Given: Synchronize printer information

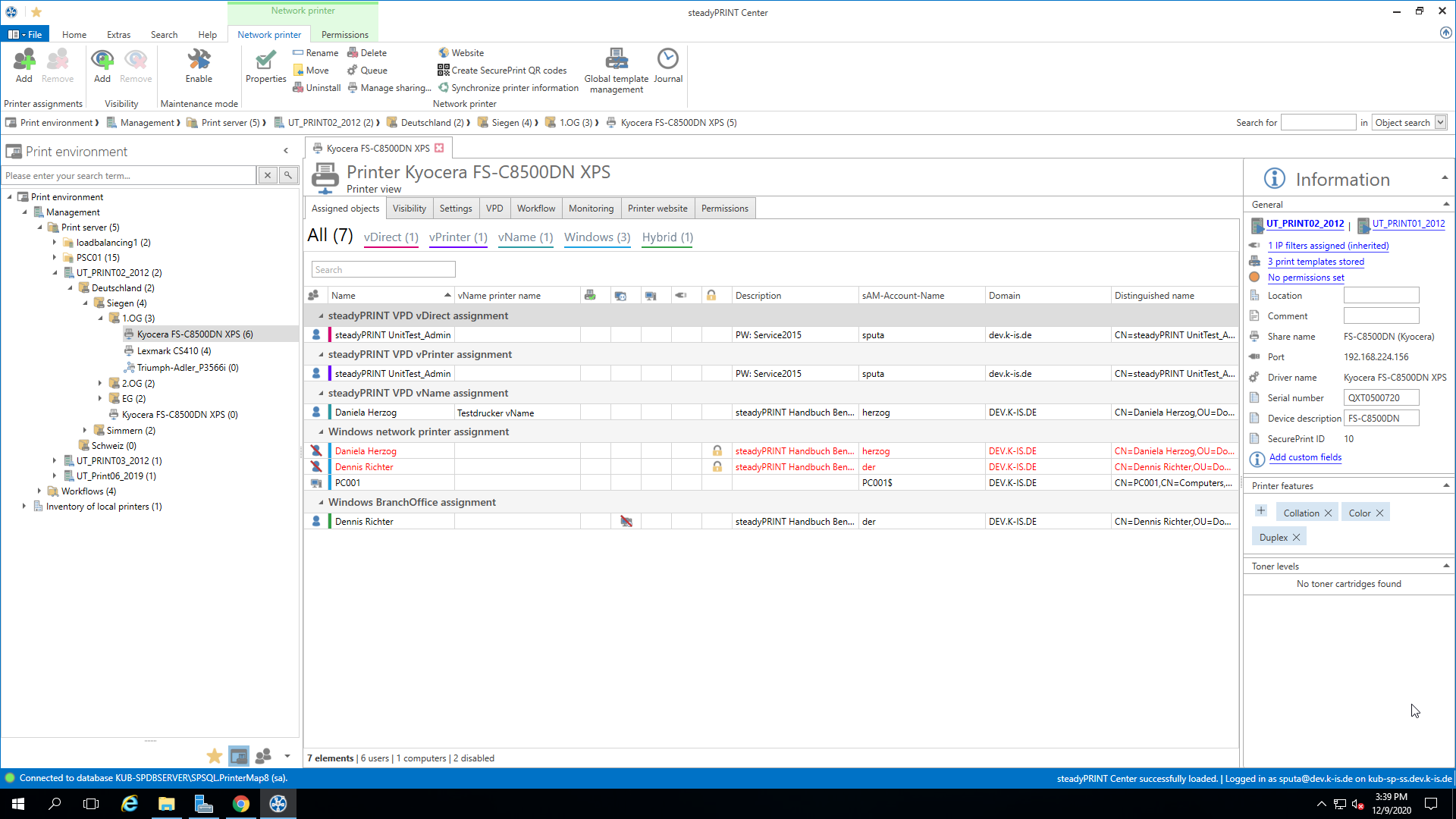Looking at the screenshot, I should pos(508,88).
